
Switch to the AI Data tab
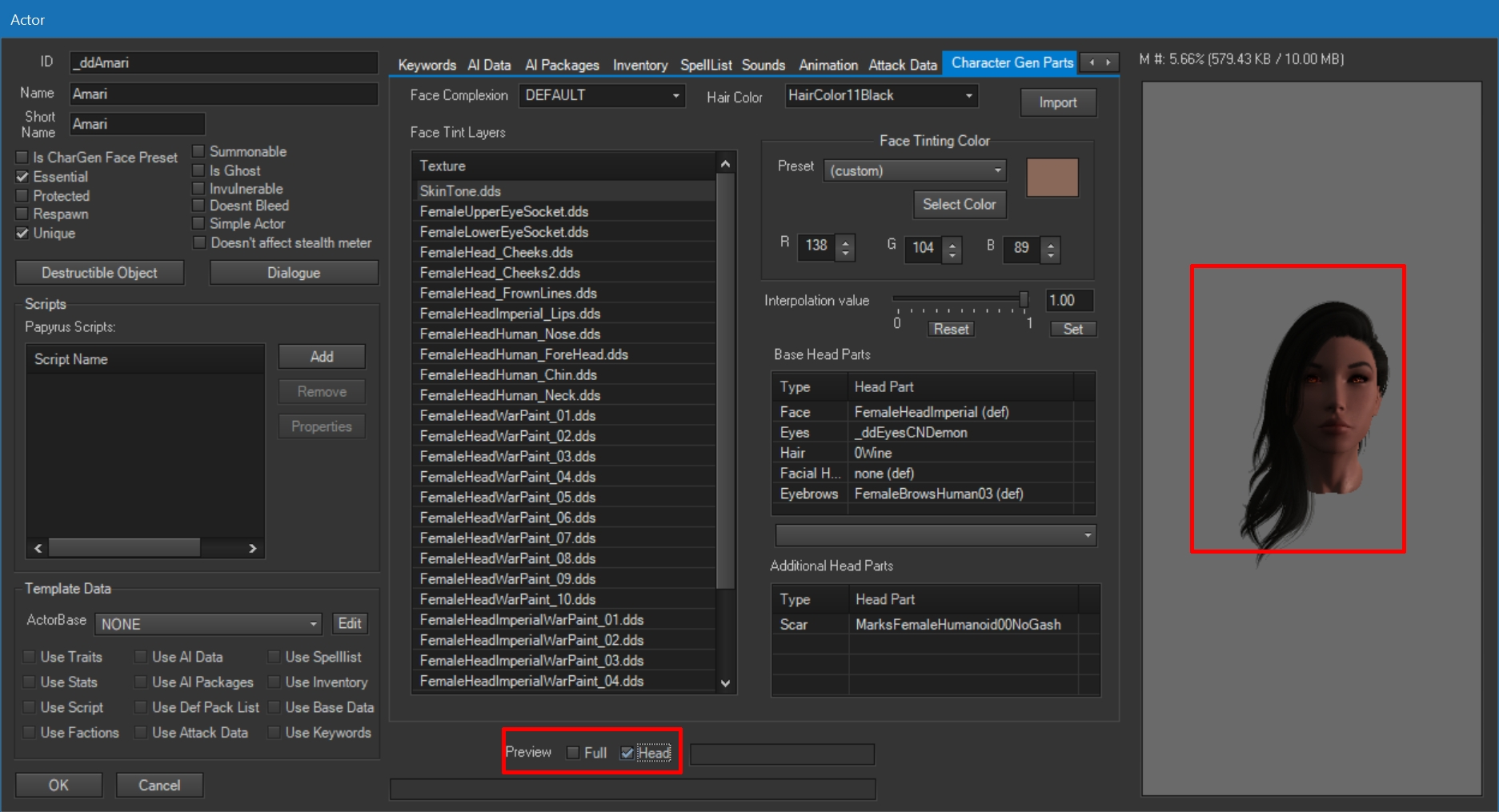[x=489, y=65]
